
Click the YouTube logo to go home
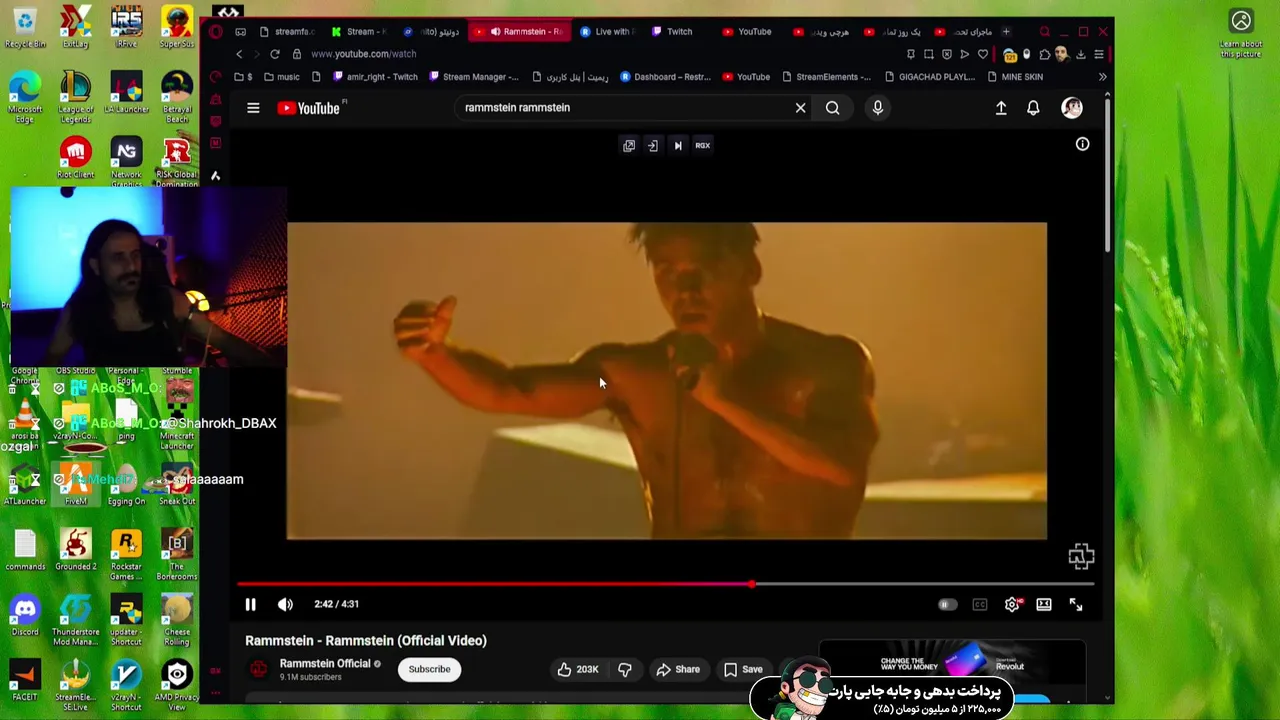[x=310, y=108]
